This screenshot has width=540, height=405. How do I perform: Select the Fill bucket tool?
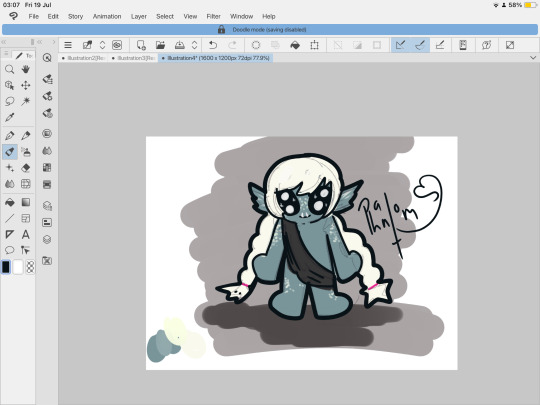(x=10, y=202)
